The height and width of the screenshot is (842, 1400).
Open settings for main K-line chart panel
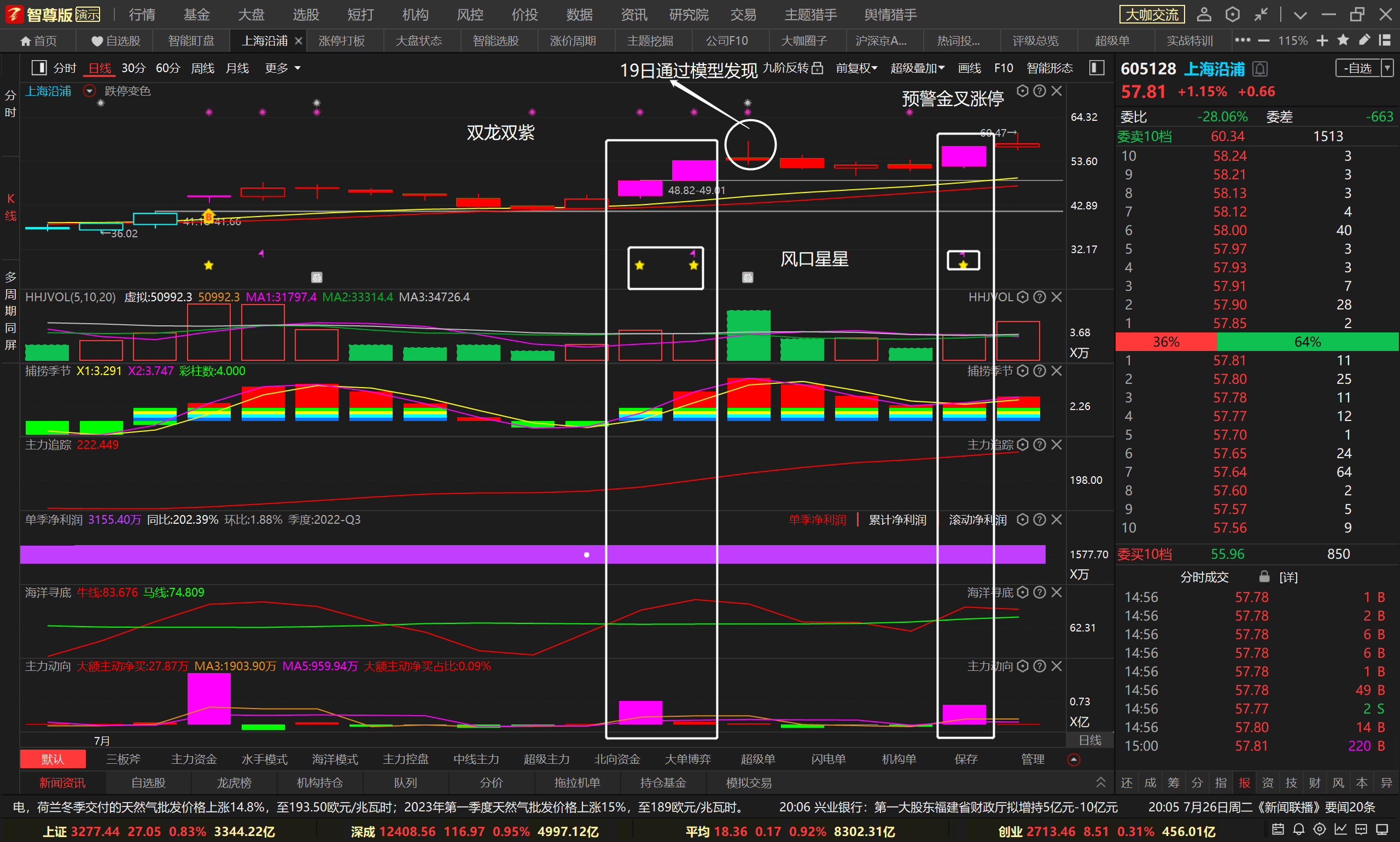[1022, 91]
